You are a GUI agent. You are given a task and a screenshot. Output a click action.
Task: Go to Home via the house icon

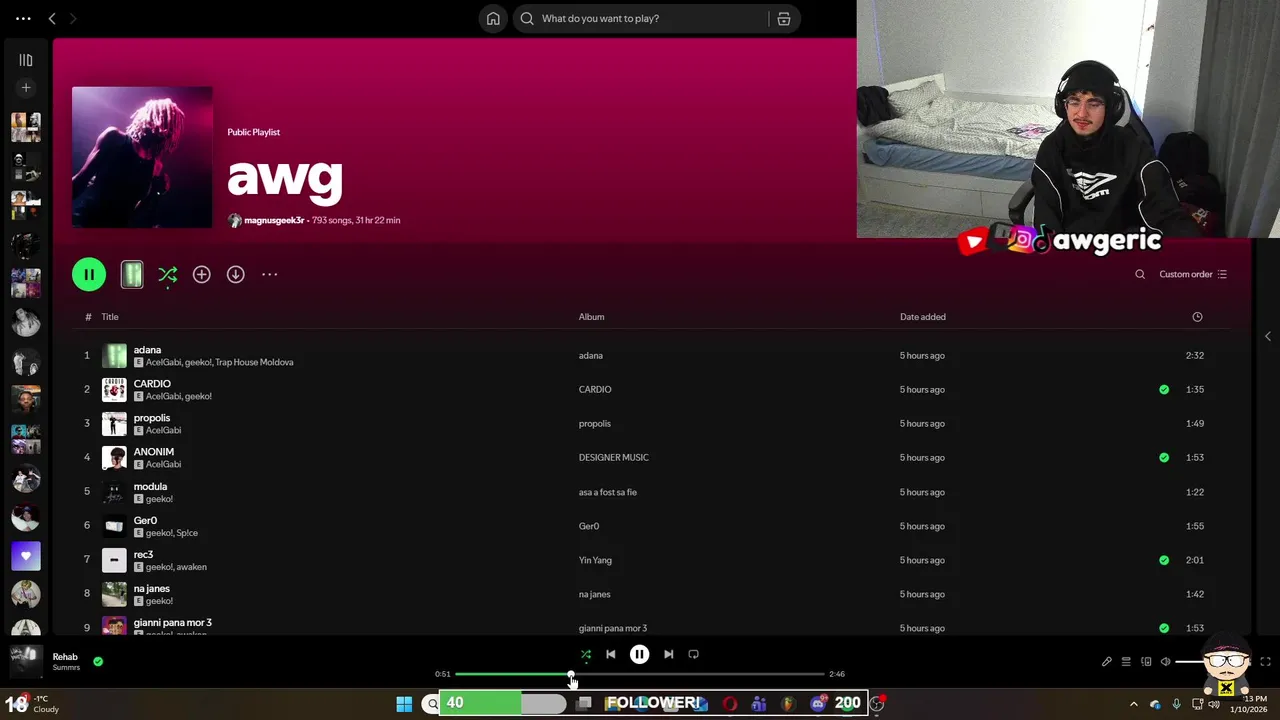pos(493,18)
